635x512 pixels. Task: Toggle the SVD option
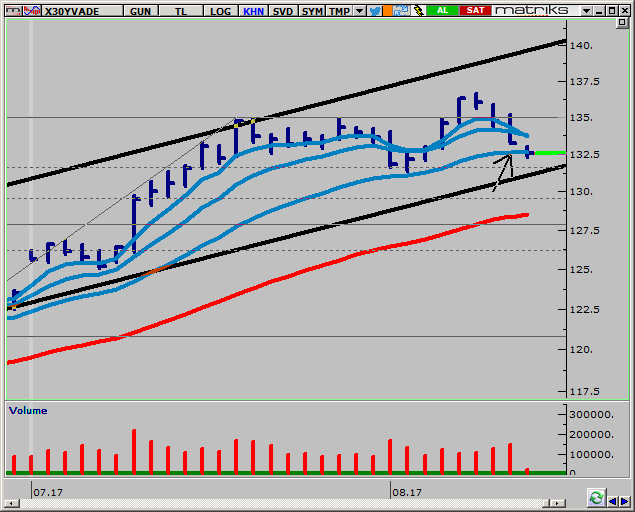click(283, 11)
